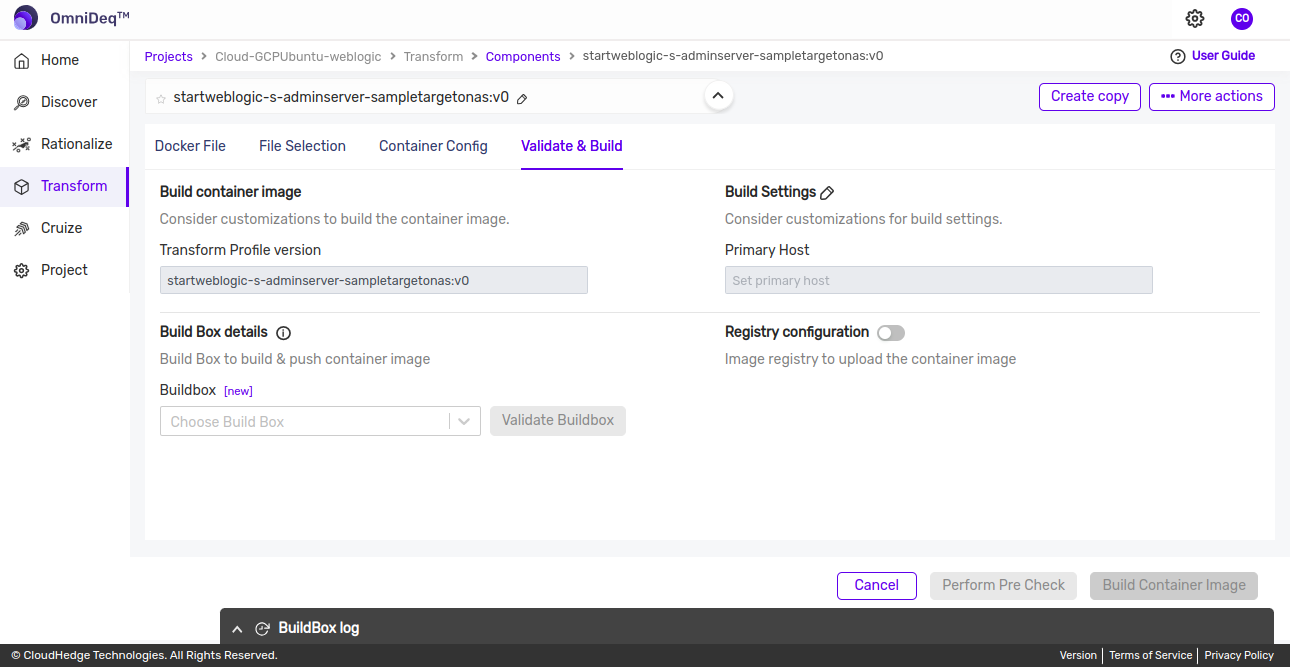
Task: Click the Create copy button
Action: pos(1089,96)
